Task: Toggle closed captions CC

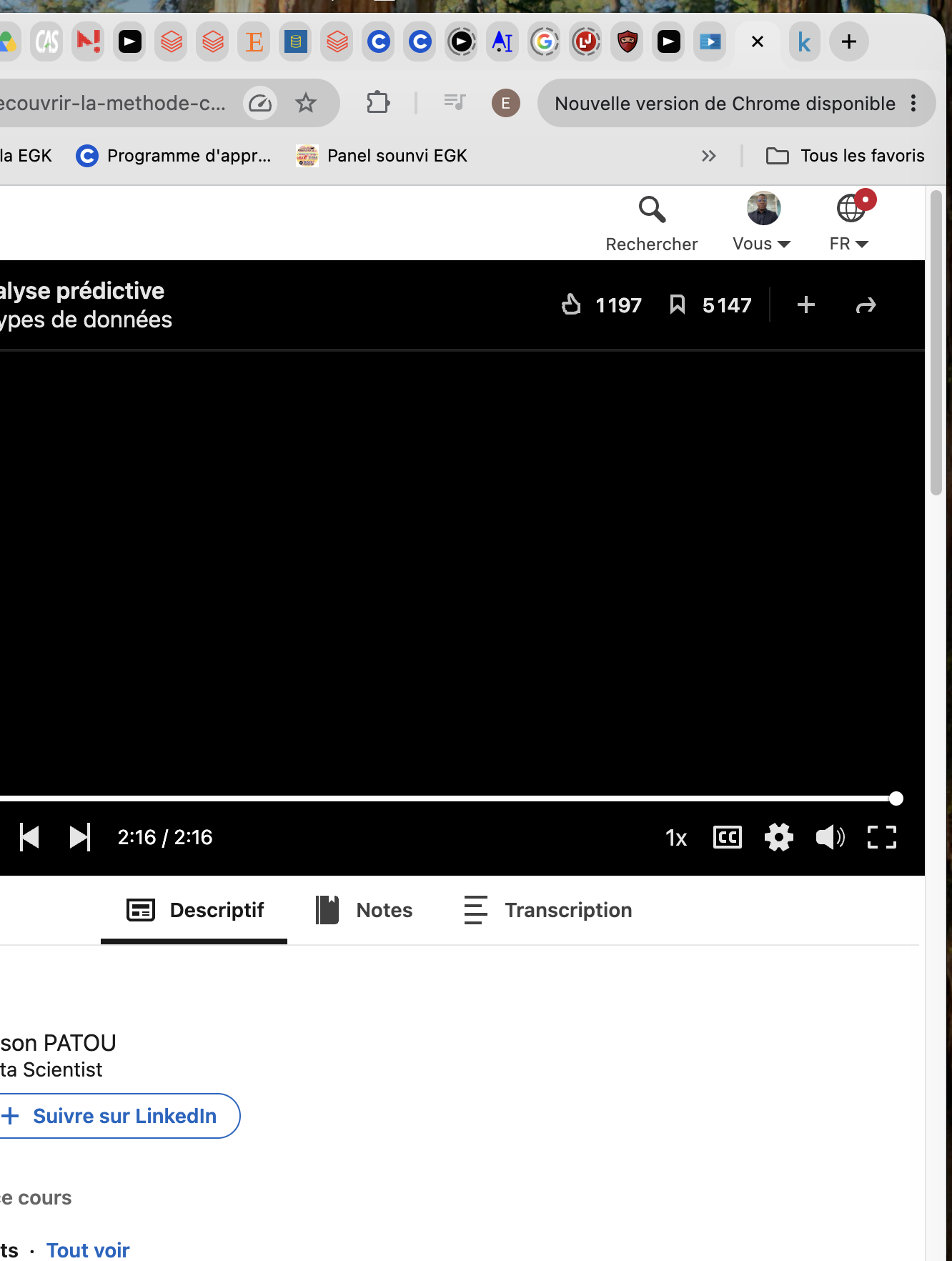Action: tap(728, 837)
